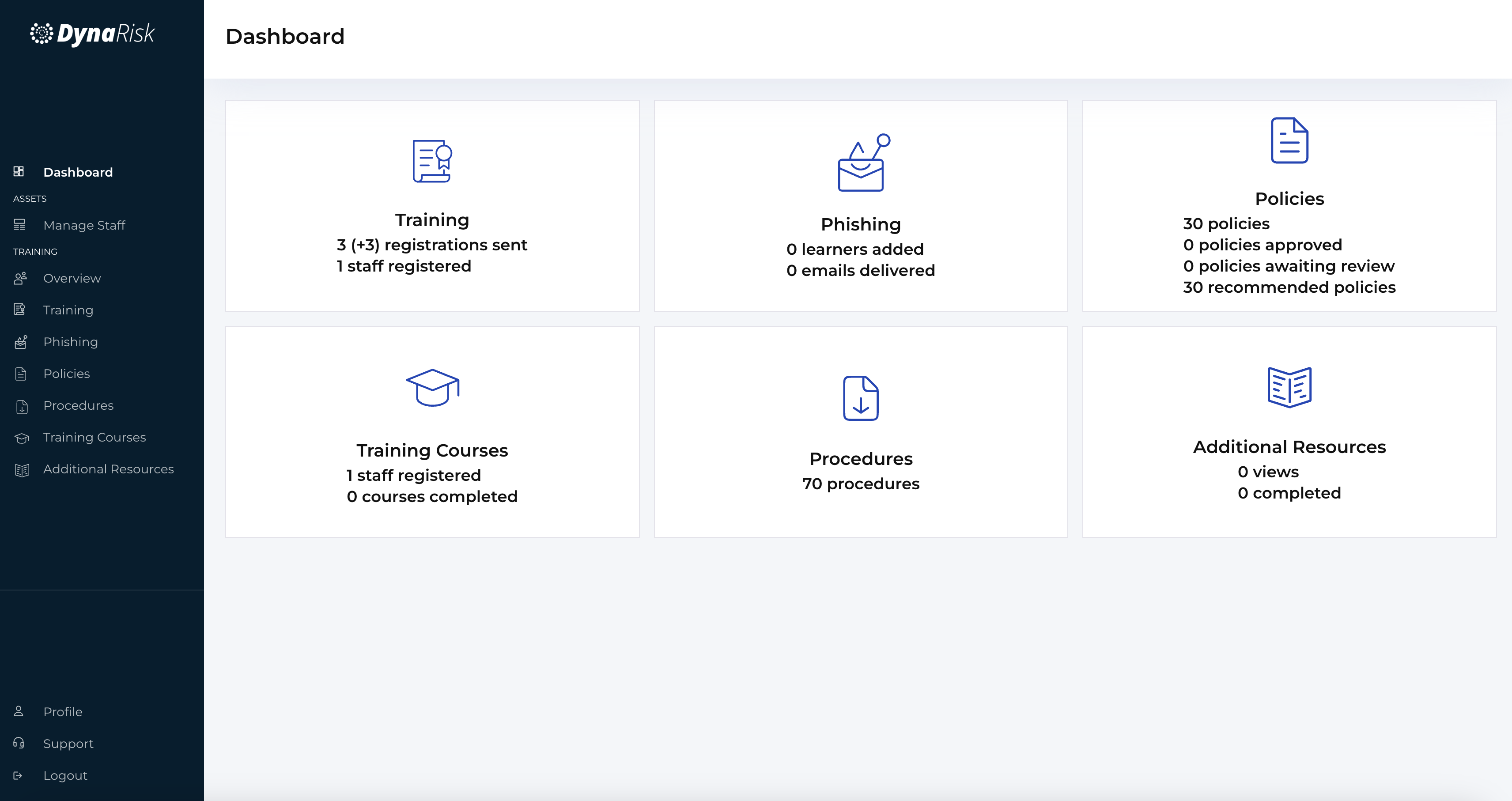Click the graduation cap Training Courses icon
Image resolution: width=1512 pixels, height=801 pixels.
[432, 388]
